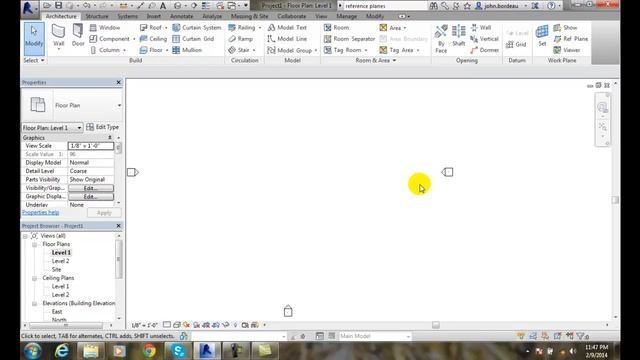This screenshot has width=640, height=360.
Task: Select Curtain Grid tool
Action: click(193, 39)
